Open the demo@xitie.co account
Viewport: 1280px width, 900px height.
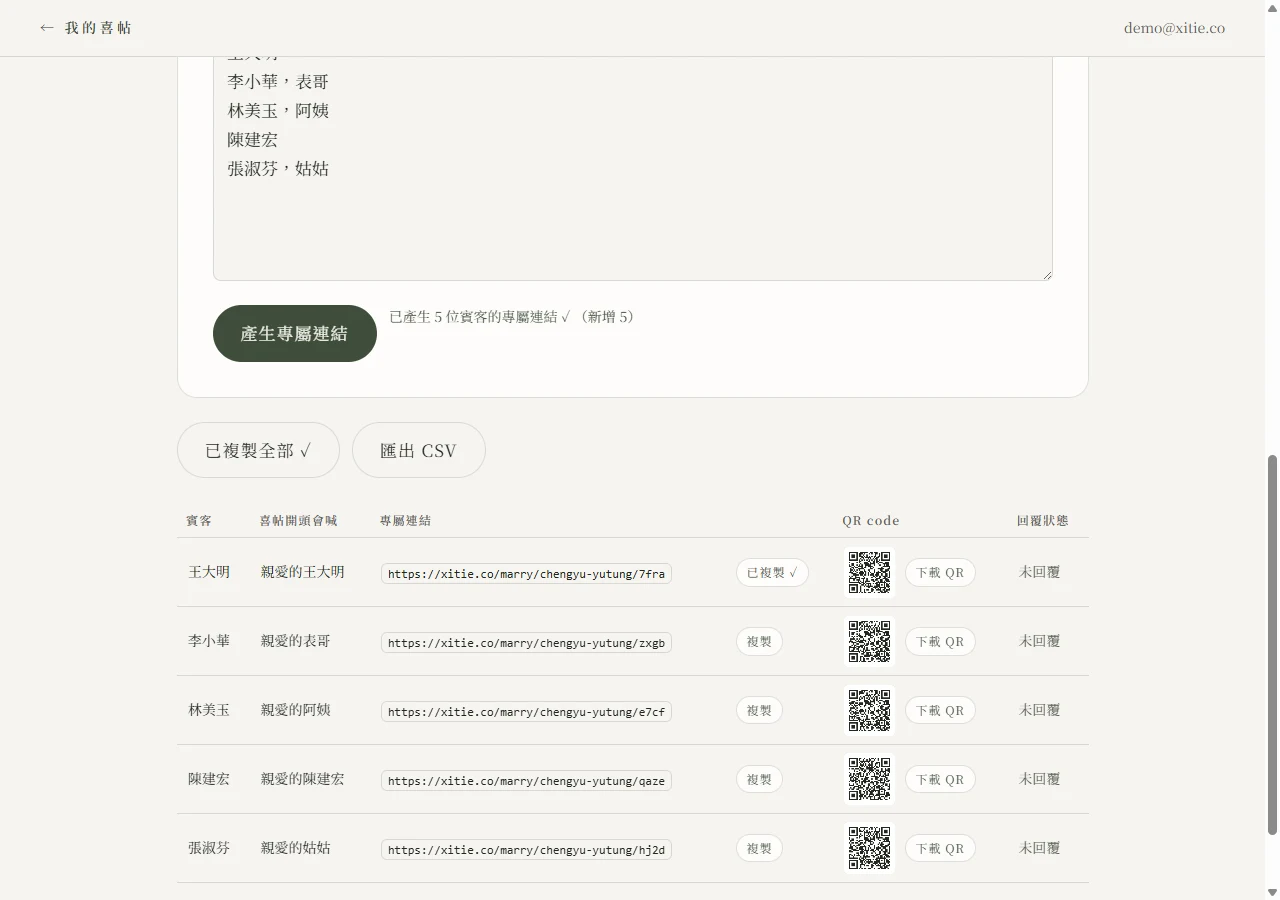1174,28
